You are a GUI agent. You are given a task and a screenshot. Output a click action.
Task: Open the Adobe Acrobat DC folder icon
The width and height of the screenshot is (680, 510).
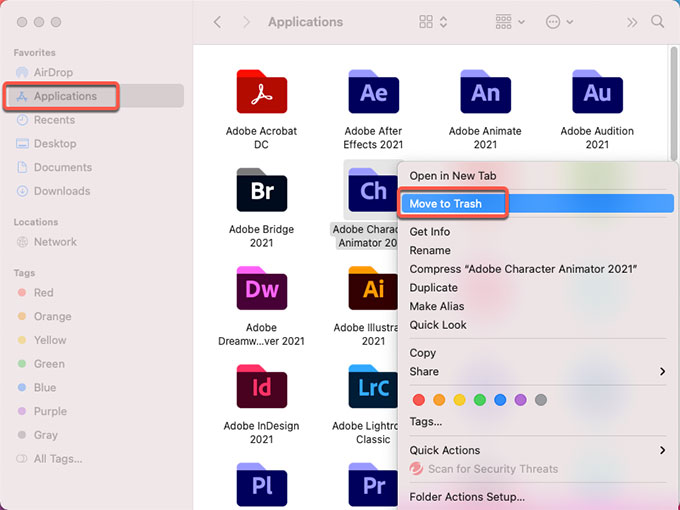coord(262,92)
